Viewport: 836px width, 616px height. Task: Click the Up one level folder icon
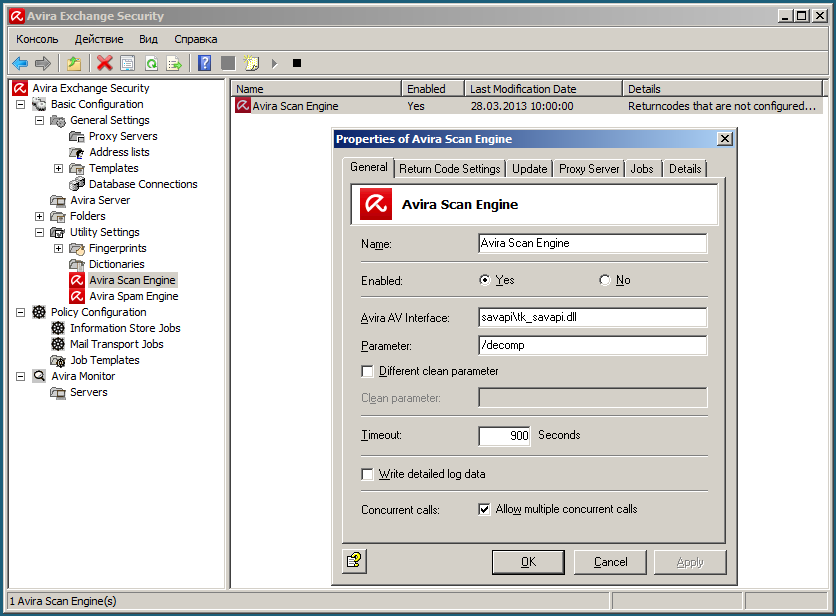[74, 63]
